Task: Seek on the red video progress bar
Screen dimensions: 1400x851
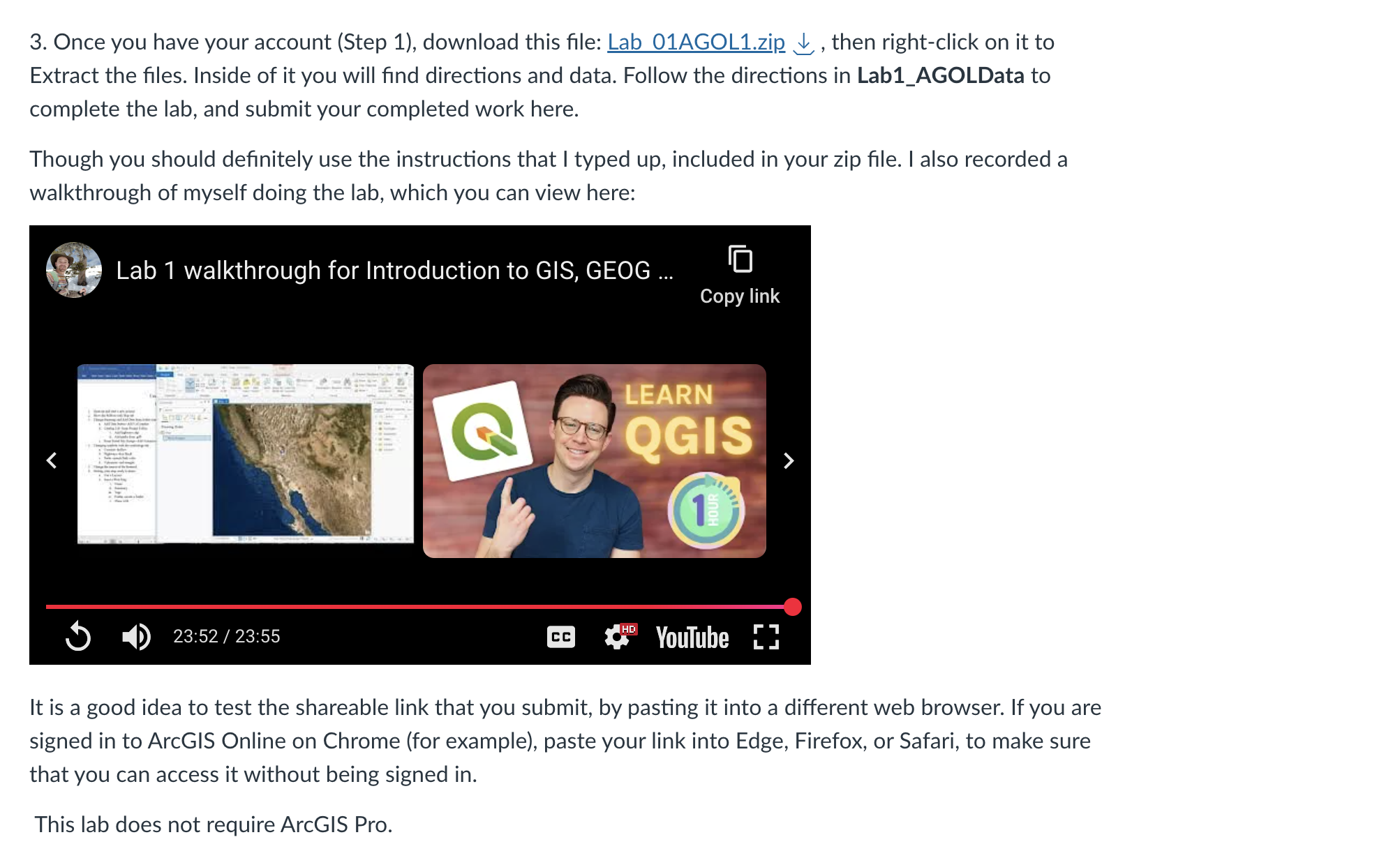Action: pyautogui.click(x=419, y=607)
